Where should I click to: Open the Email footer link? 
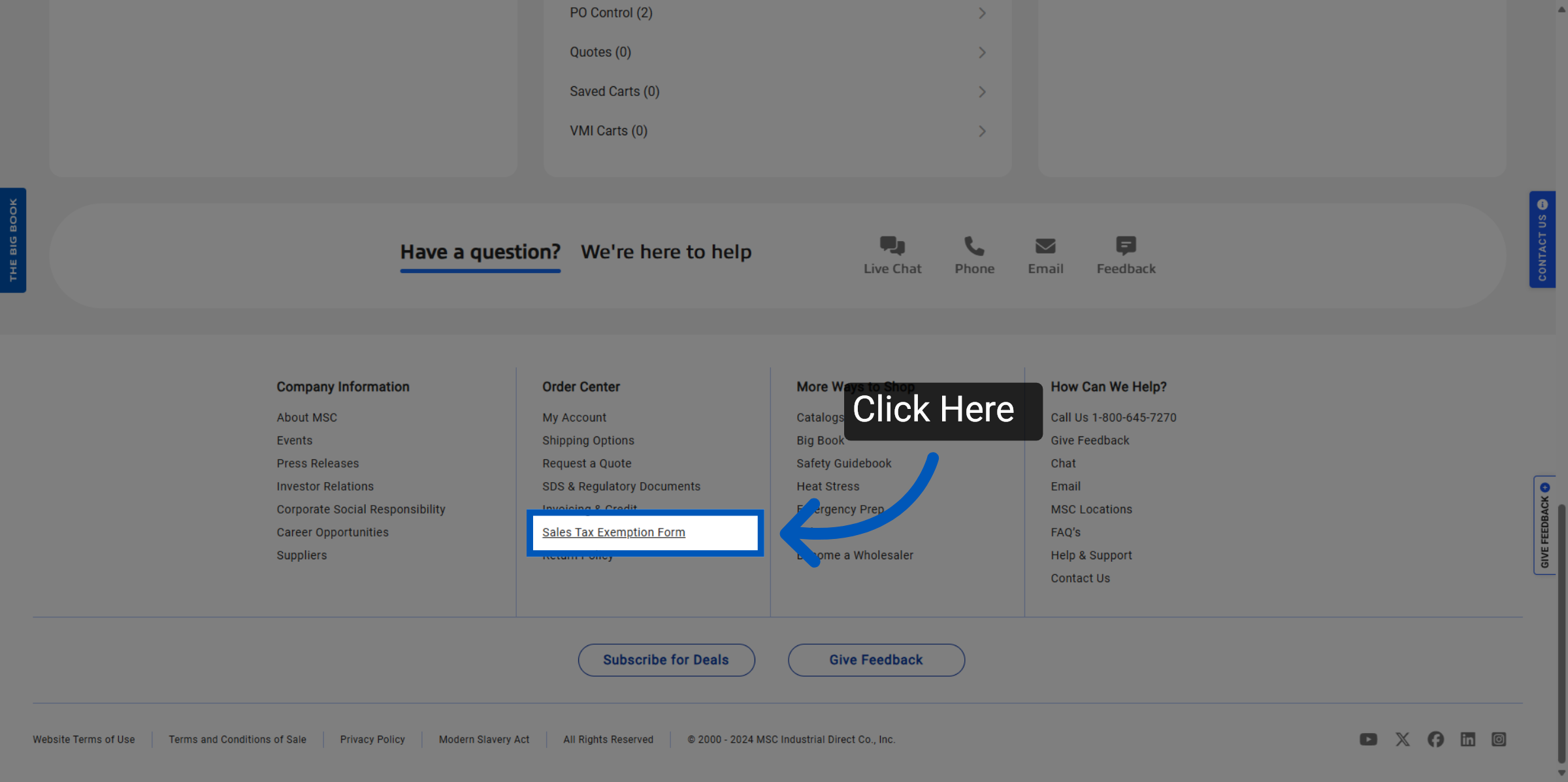(x=1066, y=486)
